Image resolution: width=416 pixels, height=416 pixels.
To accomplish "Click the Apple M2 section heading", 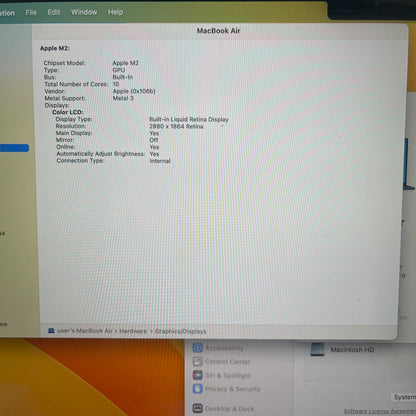I will coord(55,48).
